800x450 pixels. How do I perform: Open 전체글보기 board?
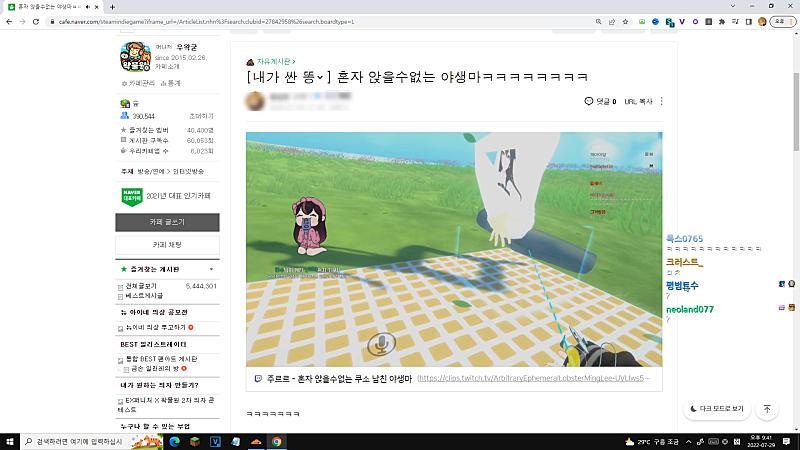(141, 286)
